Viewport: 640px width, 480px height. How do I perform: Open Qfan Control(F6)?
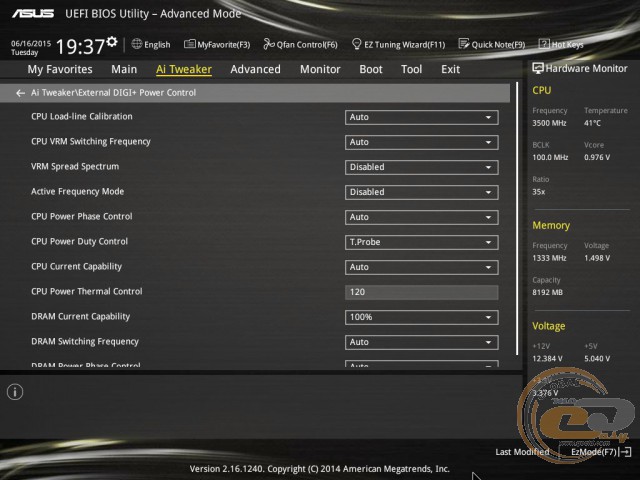(x=300, y=44)
